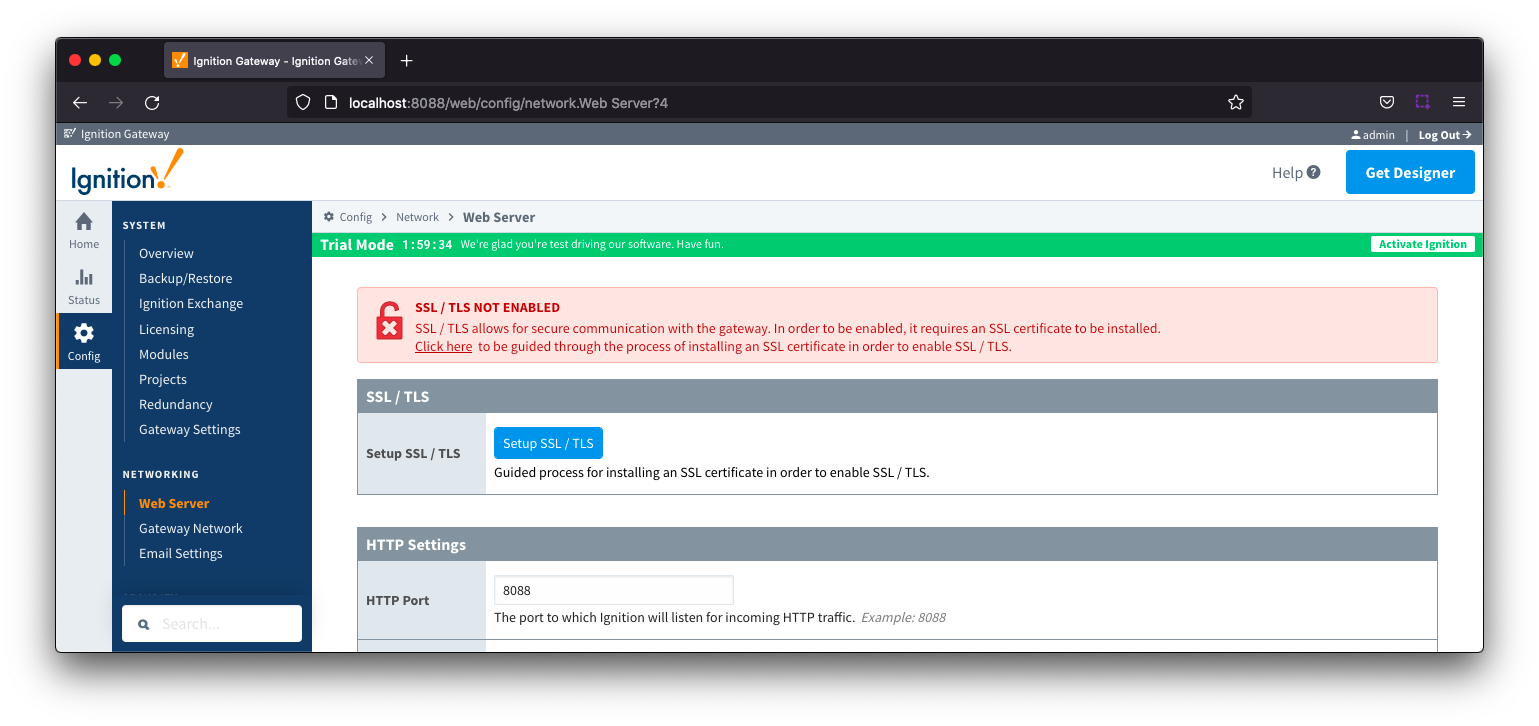Open a new browser tab
This screenshot has width=1539, height=726.
click(406, 61)
